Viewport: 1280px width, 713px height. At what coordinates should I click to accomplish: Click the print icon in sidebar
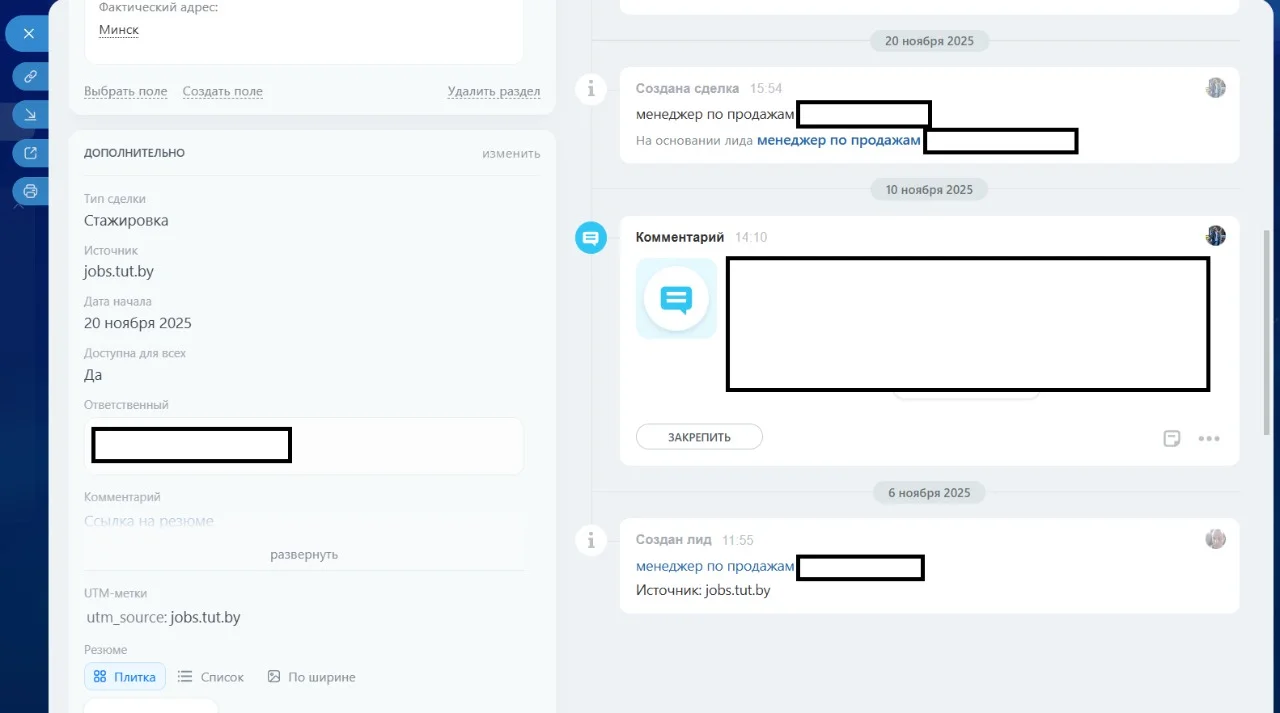[30, 191]
